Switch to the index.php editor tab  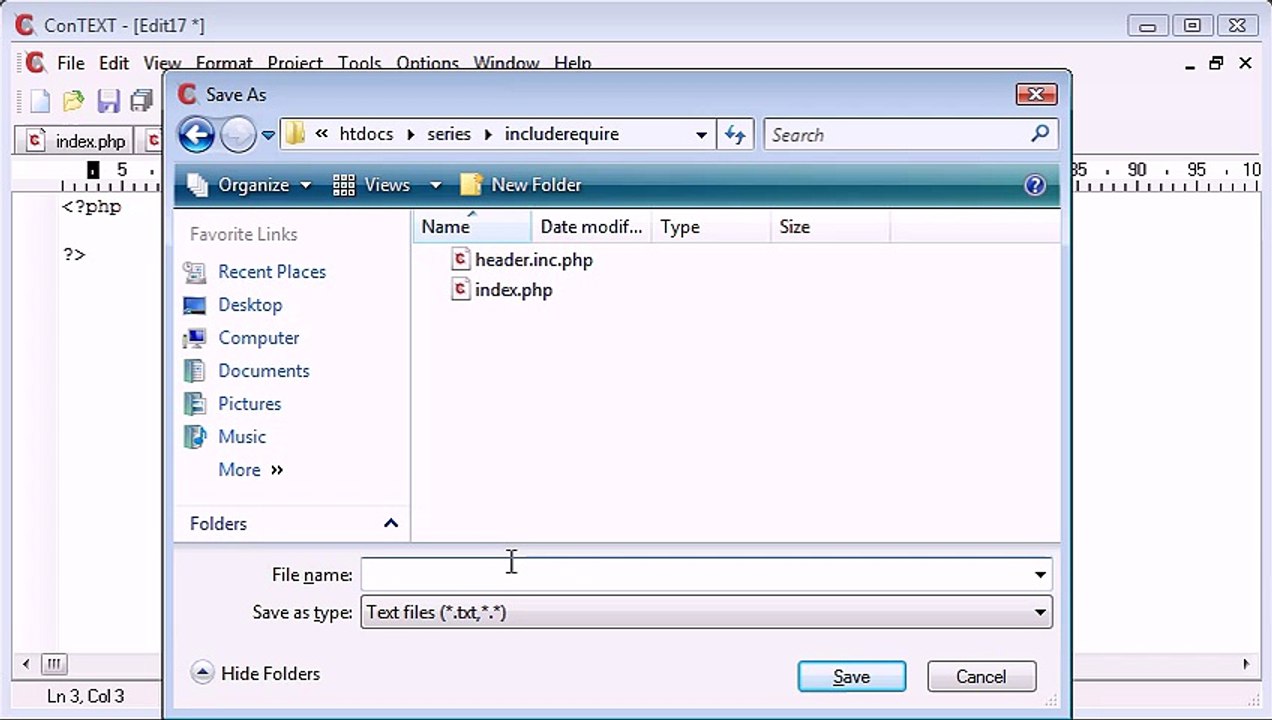77,141
